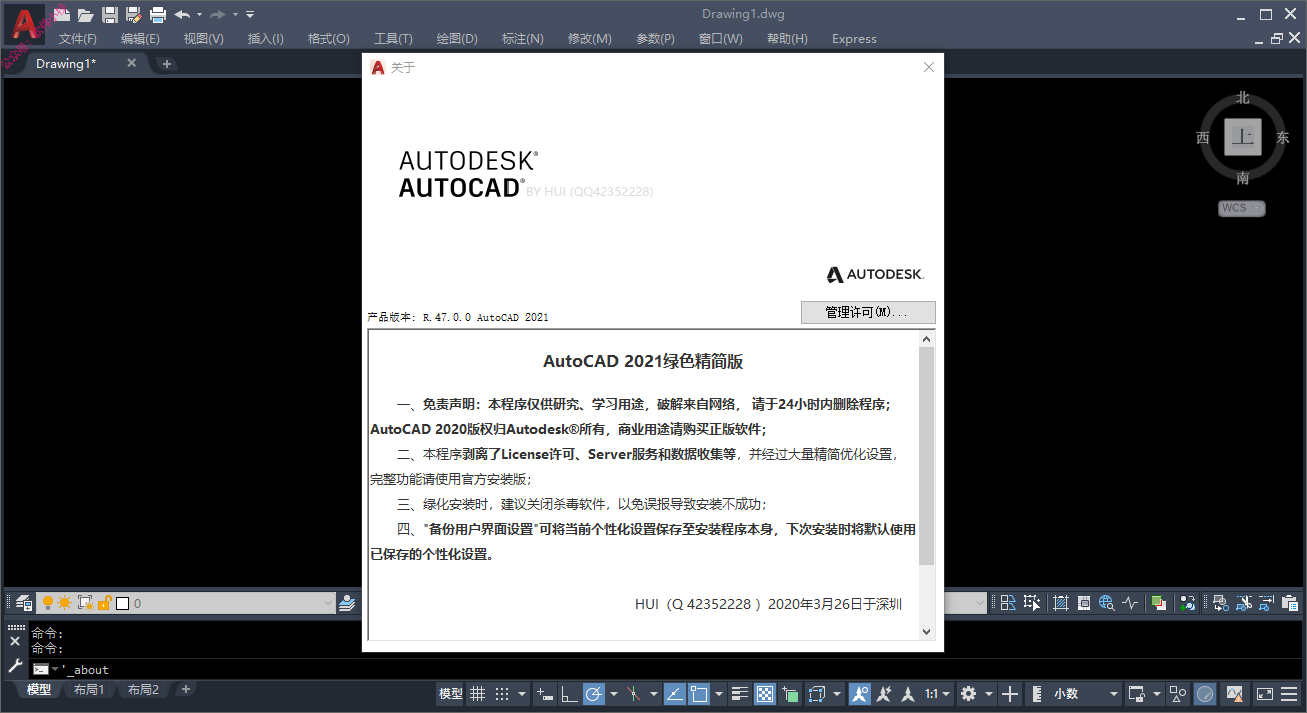
Task: Open the 参数(P) menu
Action: (x=656, y=39)
